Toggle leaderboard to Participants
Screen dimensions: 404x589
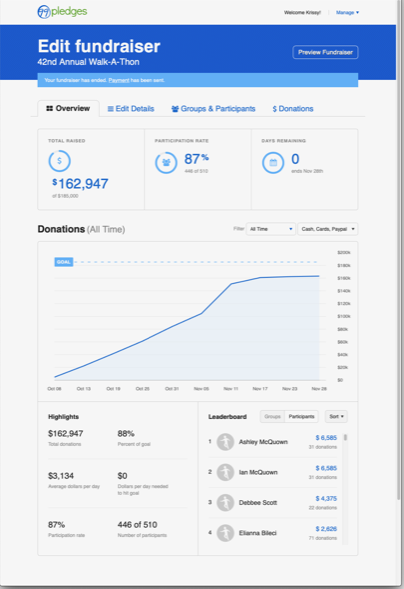pos(301,416)
